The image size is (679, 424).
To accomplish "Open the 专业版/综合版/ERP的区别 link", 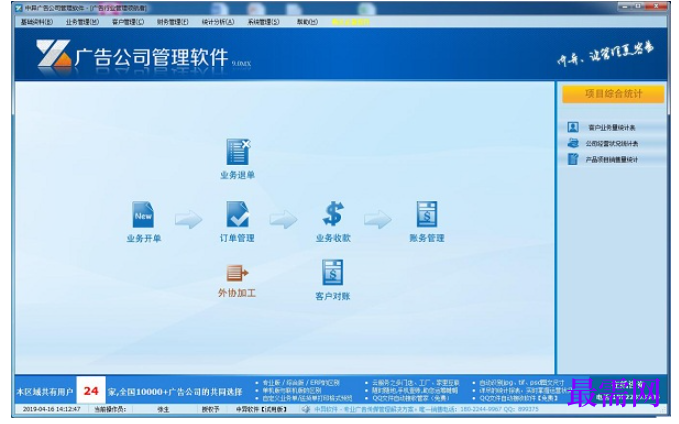I will click(x=301, y=383).
